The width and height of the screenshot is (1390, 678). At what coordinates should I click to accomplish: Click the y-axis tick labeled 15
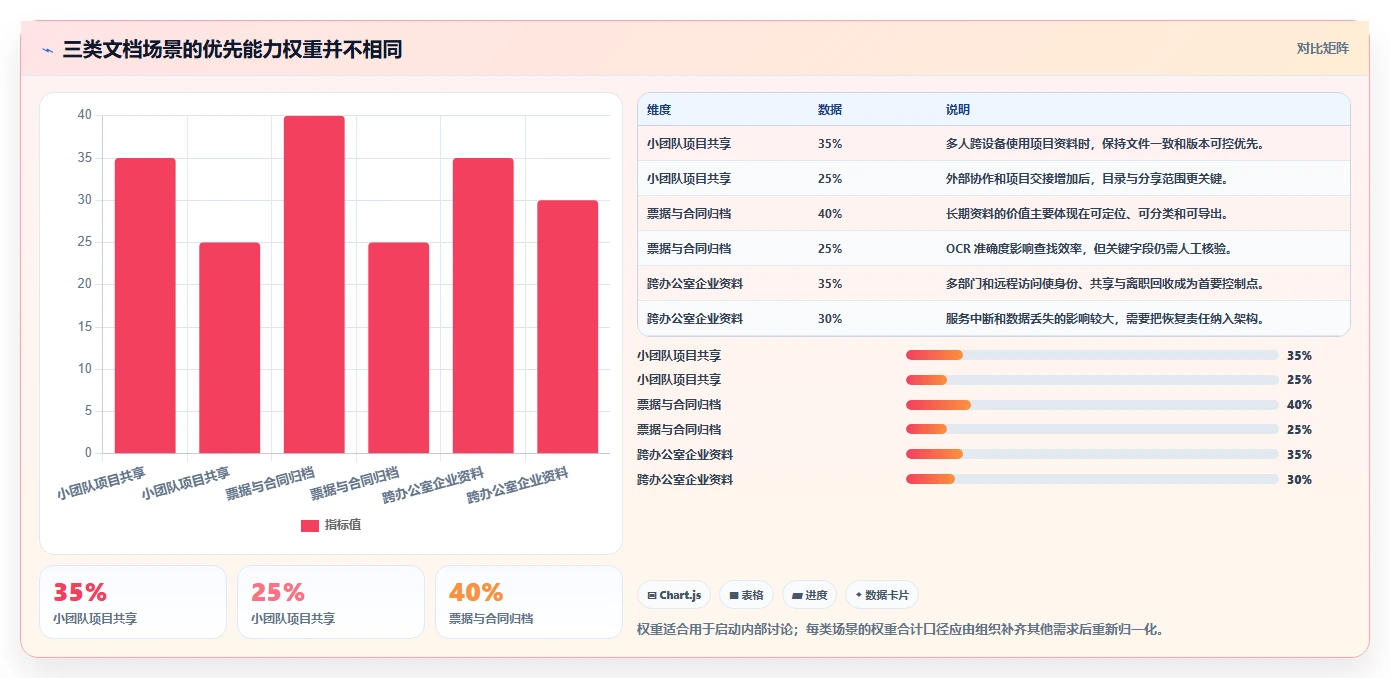(85, 327)
